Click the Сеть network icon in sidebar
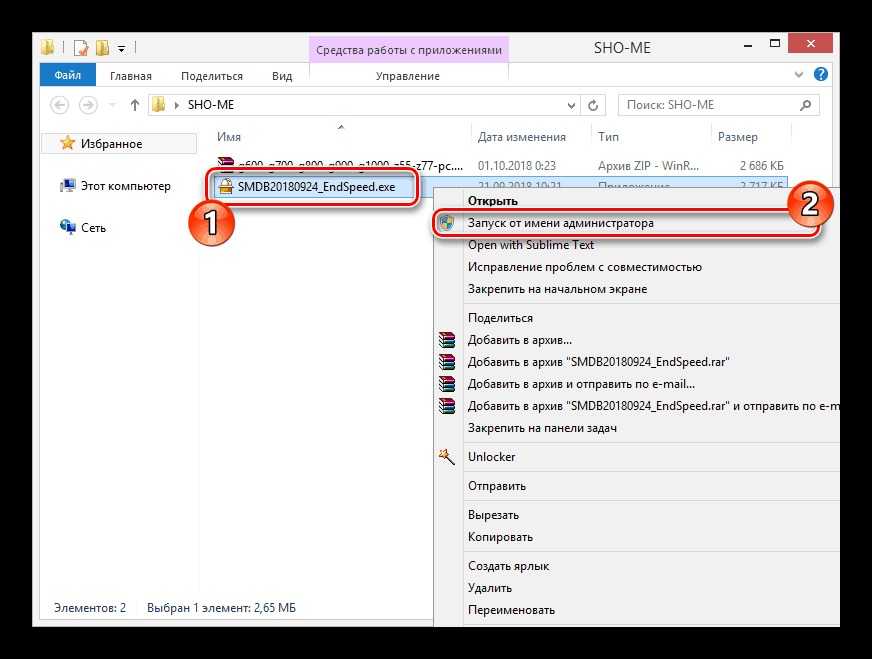 click(68, 228)
